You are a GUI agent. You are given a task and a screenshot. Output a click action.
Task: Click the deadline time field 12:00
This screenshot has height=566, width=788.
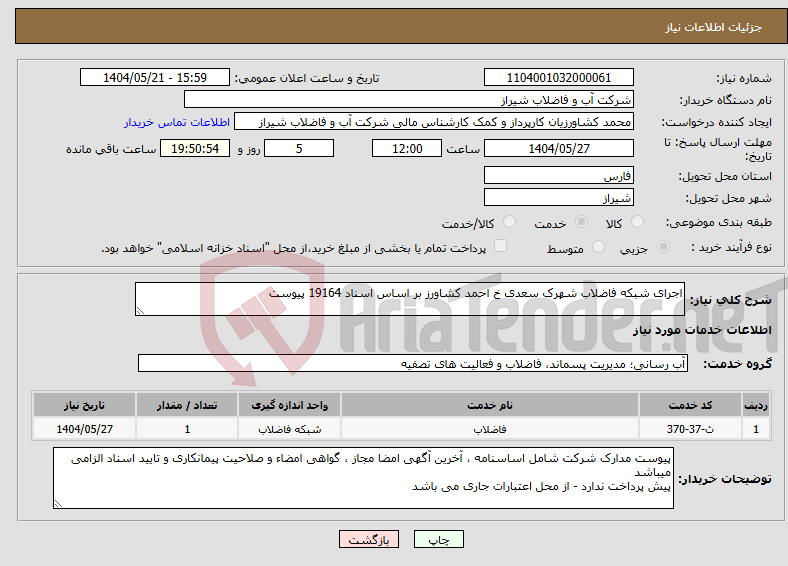tap(407, 148)
